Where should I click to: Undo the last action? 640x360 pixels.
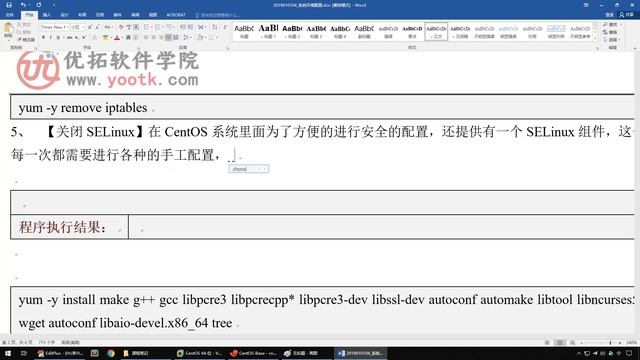click(23, 5)
